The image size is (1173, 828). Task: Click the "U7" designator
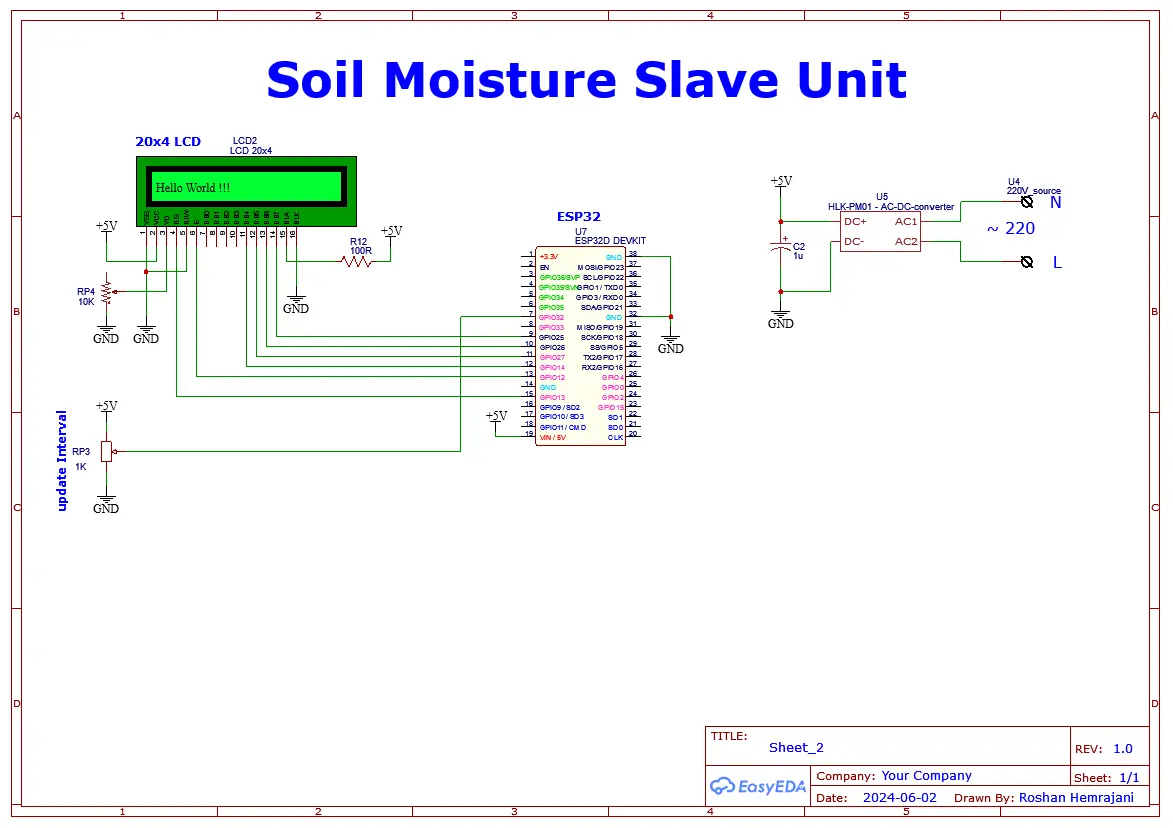tap(581, 232)
